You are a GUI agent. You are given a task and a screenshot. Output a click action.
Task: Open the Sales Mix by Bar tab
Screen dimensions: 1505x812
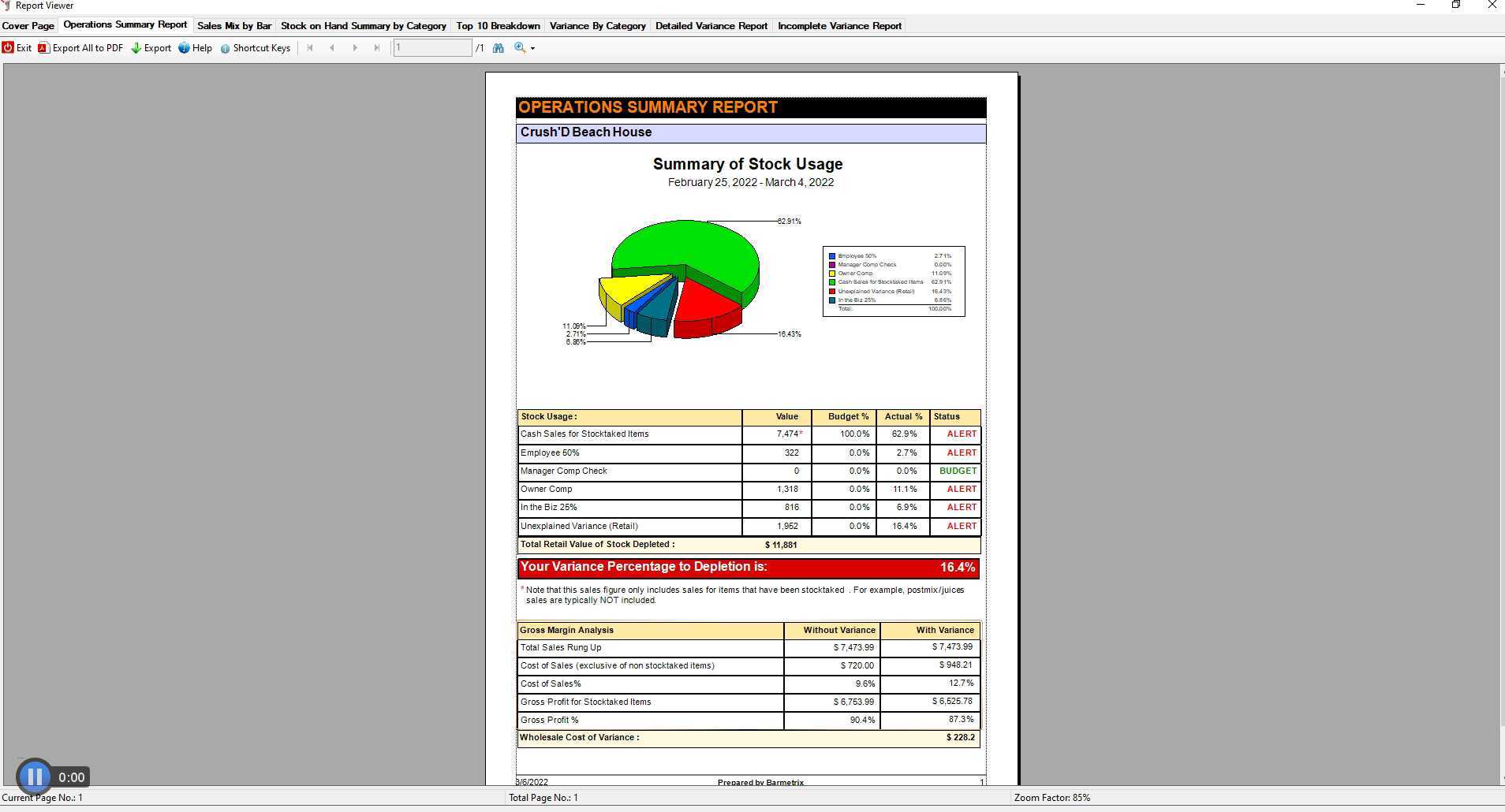coord(234,26)
